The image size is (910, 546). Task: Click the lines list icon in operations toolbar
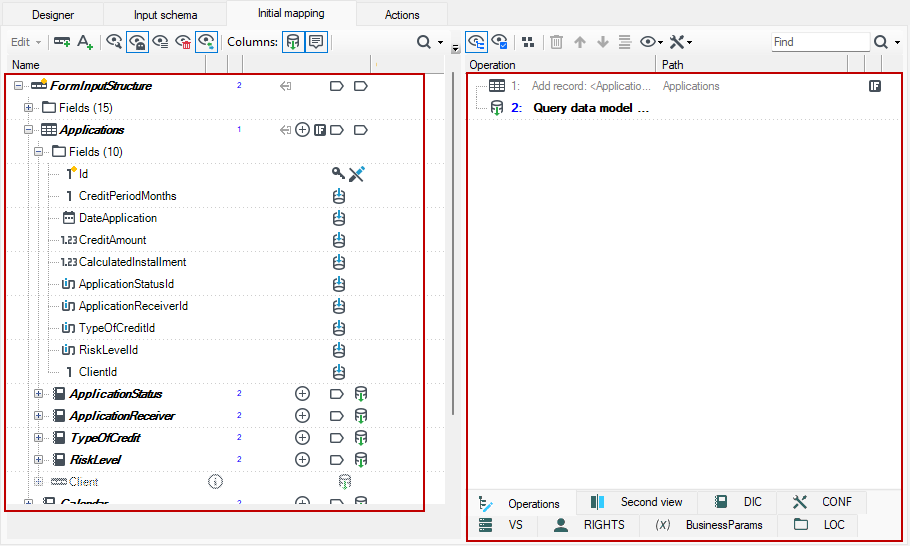coord(625,42)
